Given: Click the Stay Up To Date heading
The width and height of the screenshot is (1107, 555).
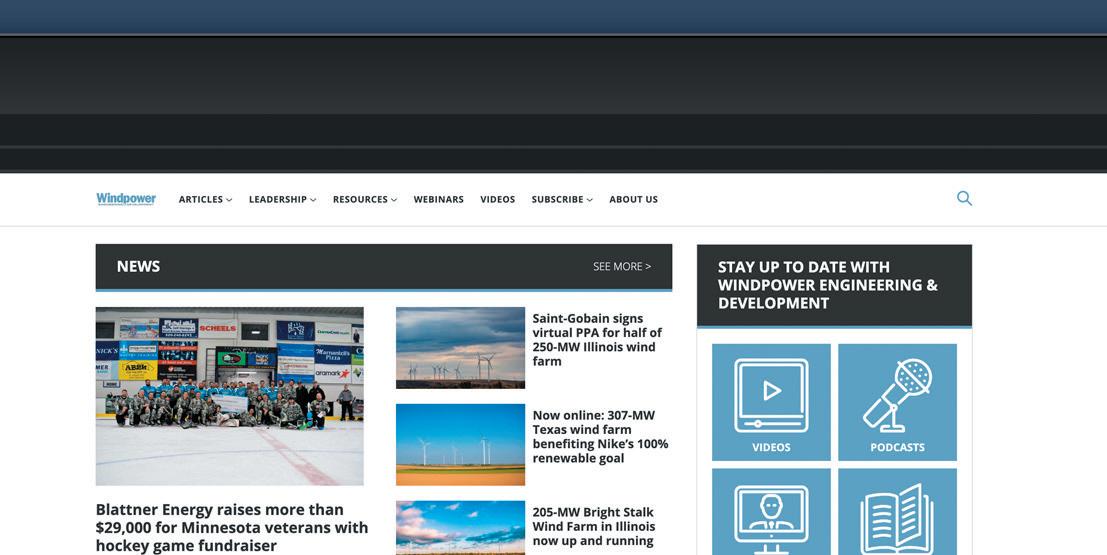Looking at the screenshot, I should (827, 285).
